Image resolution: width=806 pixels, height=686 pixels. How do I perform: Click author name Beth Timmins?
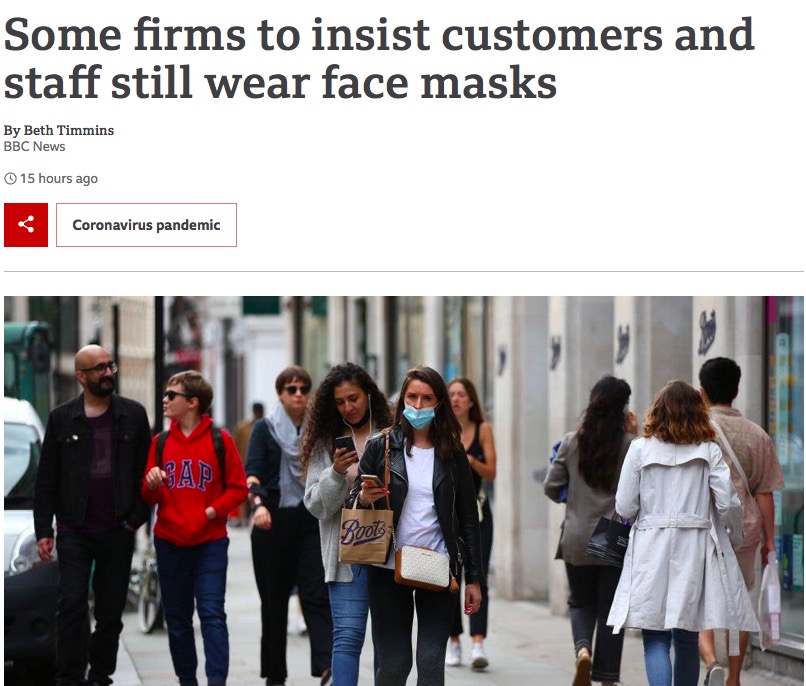click(68, 131)
